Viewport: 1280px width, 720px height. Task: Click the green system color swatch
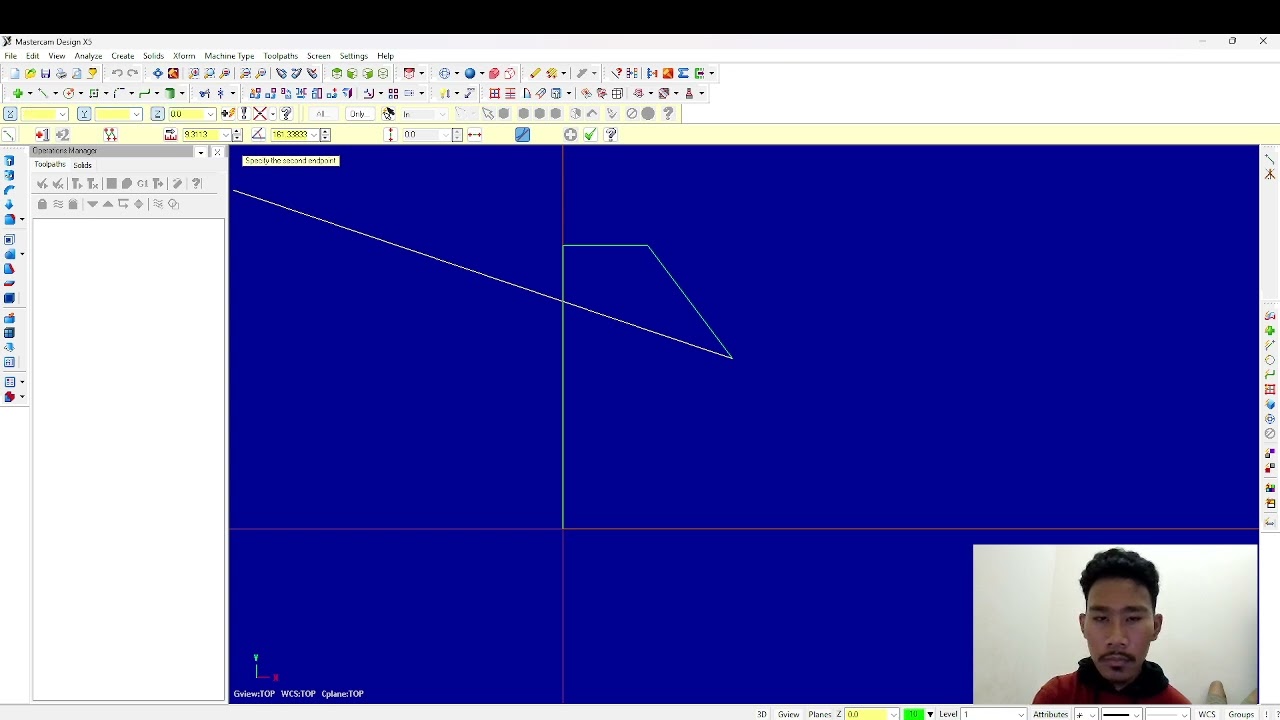[914, 714]
